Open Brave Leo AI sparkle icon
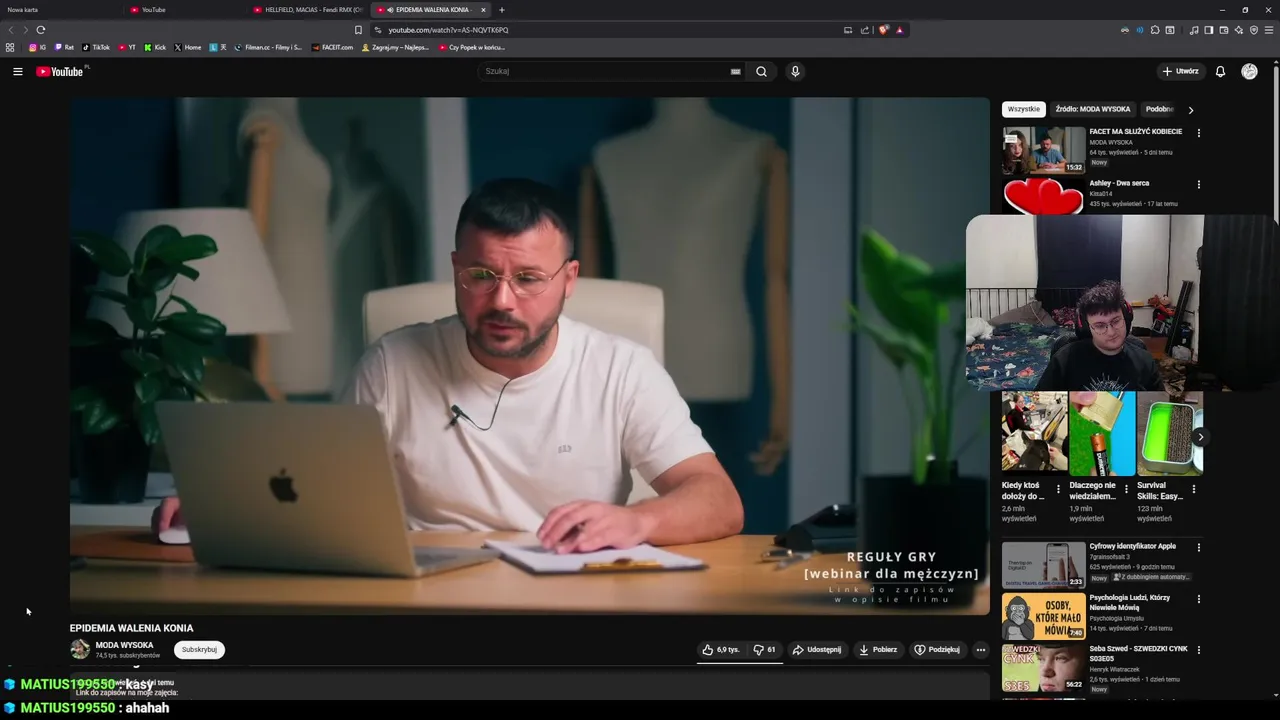This screenshot has width=1280, height=720. pos(1239,30)
